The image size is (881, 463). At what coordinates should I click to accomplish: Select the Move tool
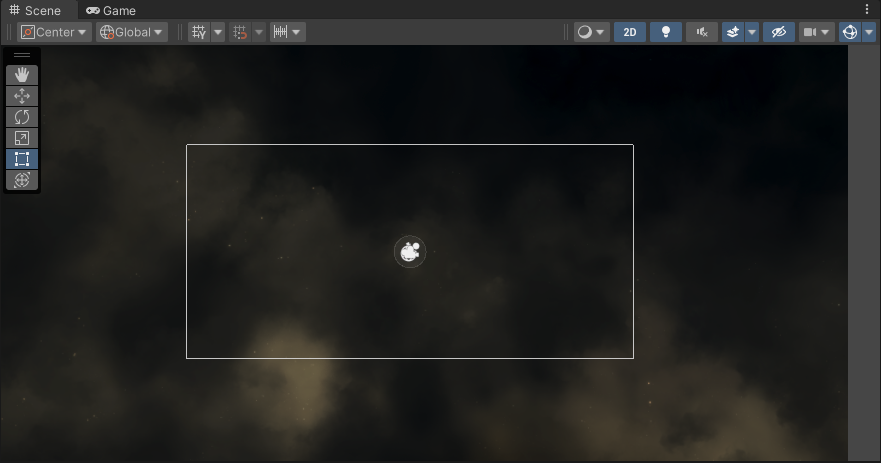[22, 96]
